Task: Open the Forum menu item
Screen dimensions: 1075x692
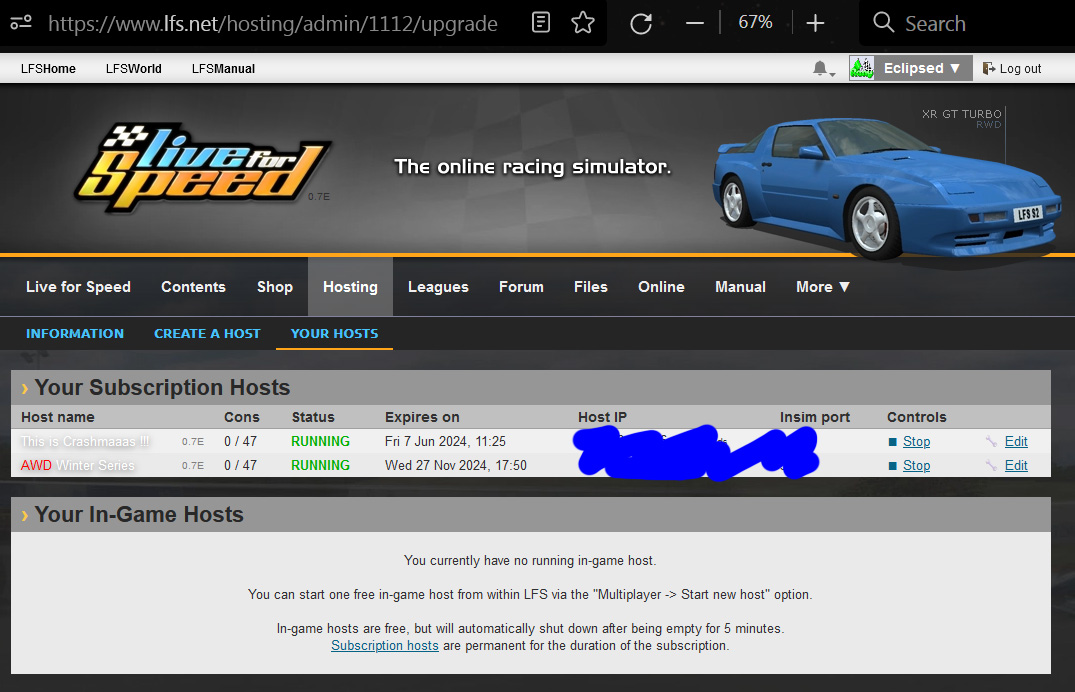Action: [521, 287]
